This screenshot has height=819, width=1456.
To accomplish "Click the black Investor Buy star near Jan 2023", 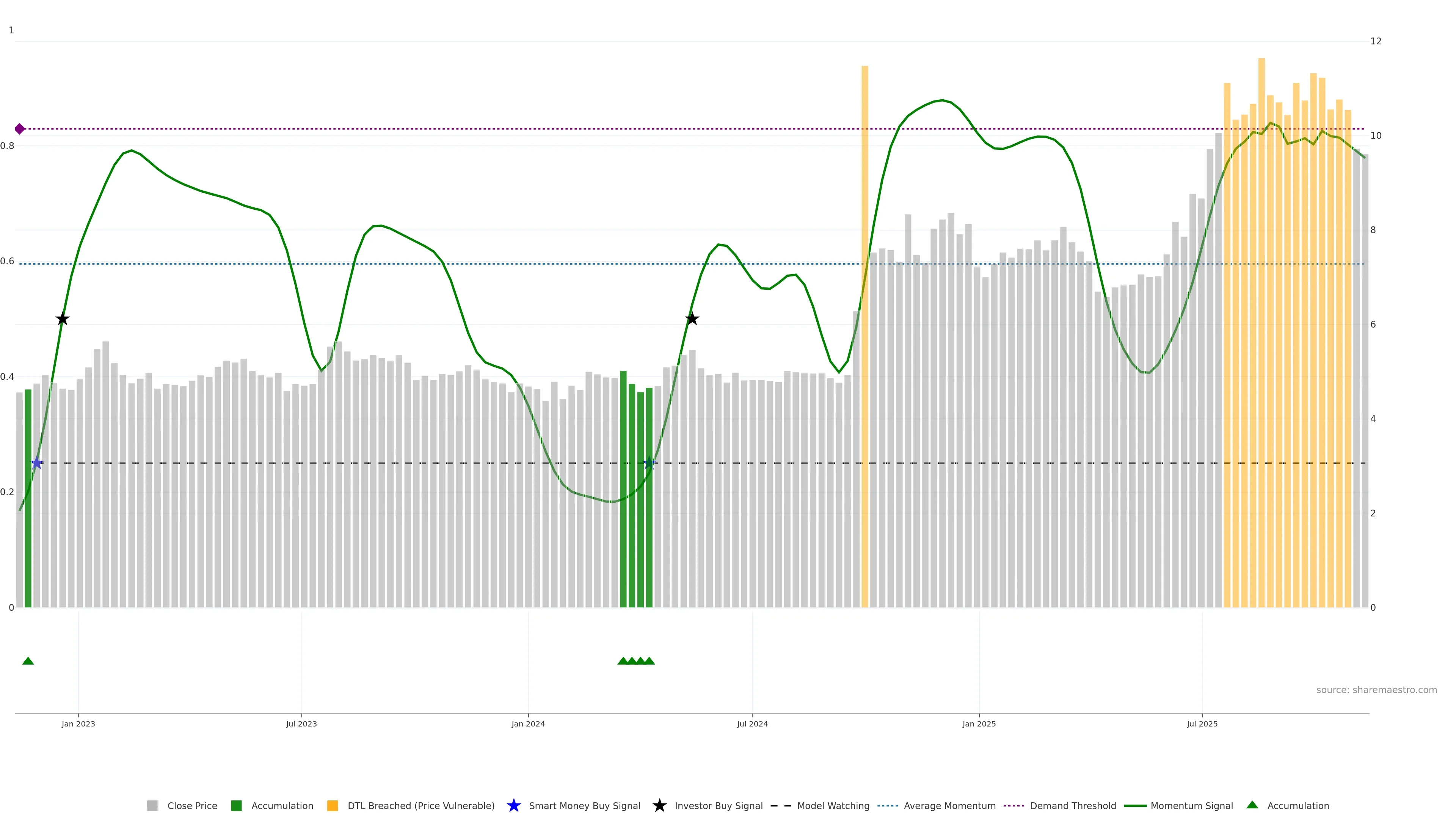I will 63,319.
